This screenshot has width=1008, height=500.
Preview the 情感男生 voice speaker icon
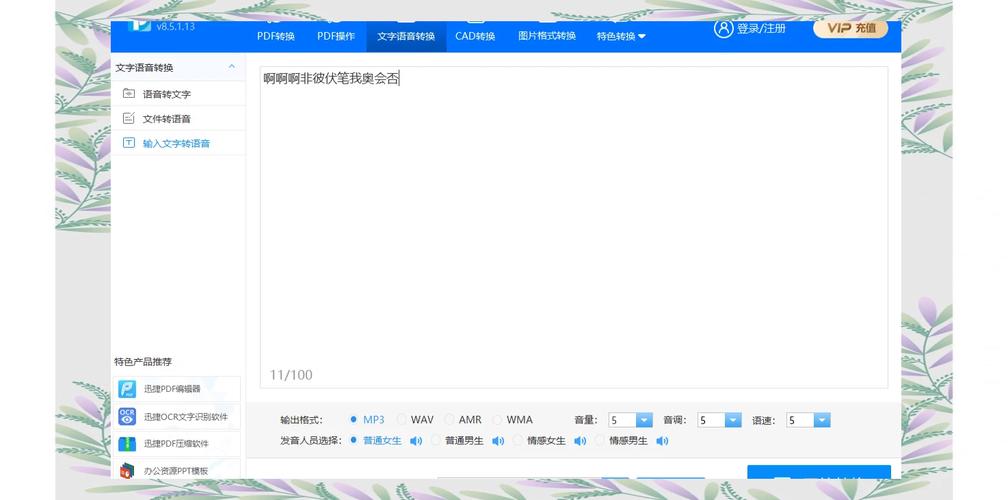click(662, 441)
